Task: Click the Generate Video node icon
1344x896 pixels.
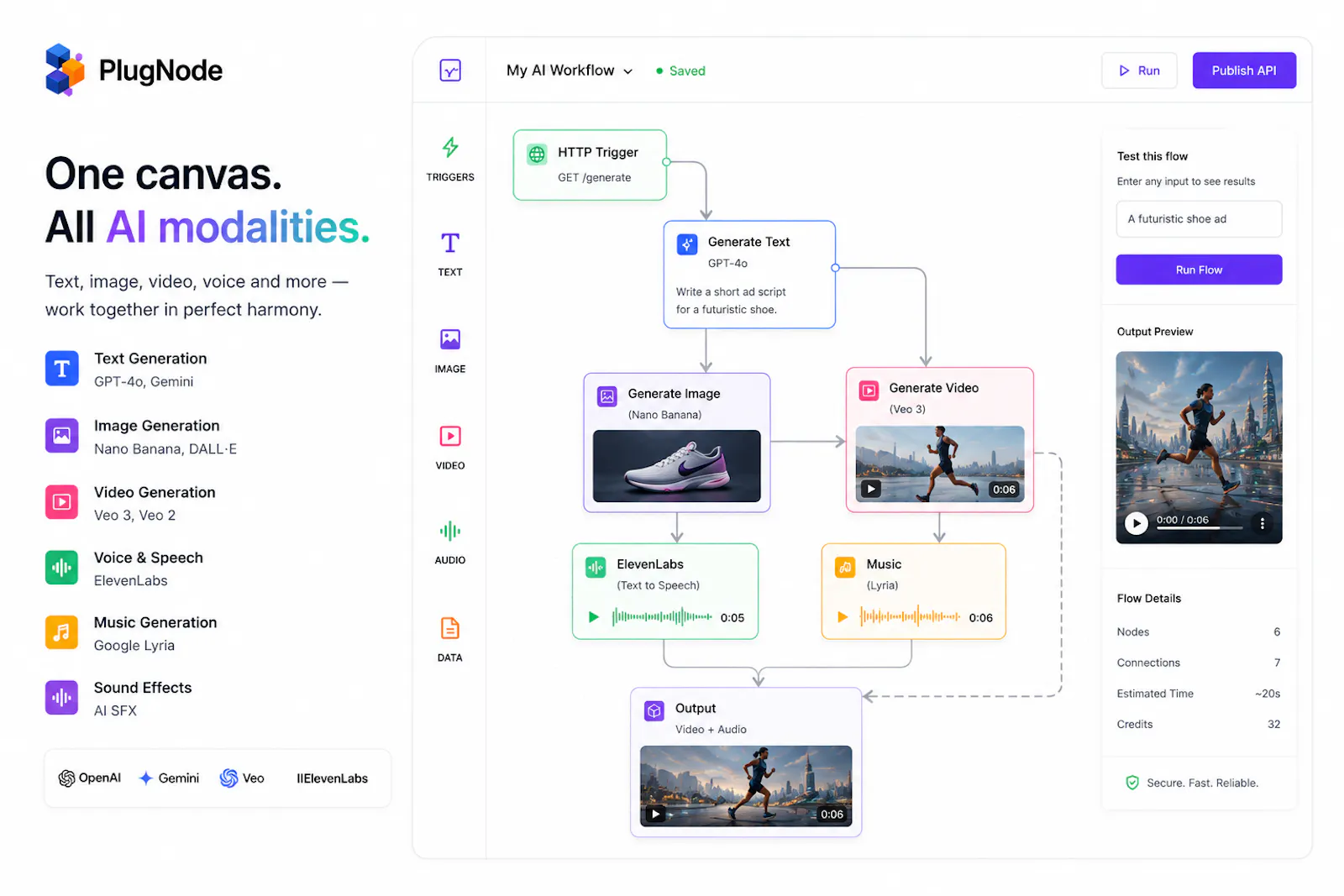Action: pos(869,390)
